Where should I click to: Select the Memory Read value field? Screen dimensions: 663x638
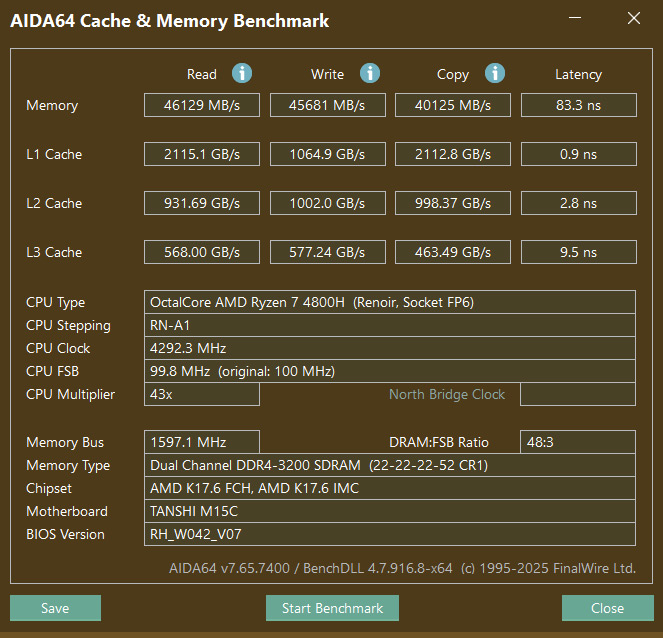202,105
